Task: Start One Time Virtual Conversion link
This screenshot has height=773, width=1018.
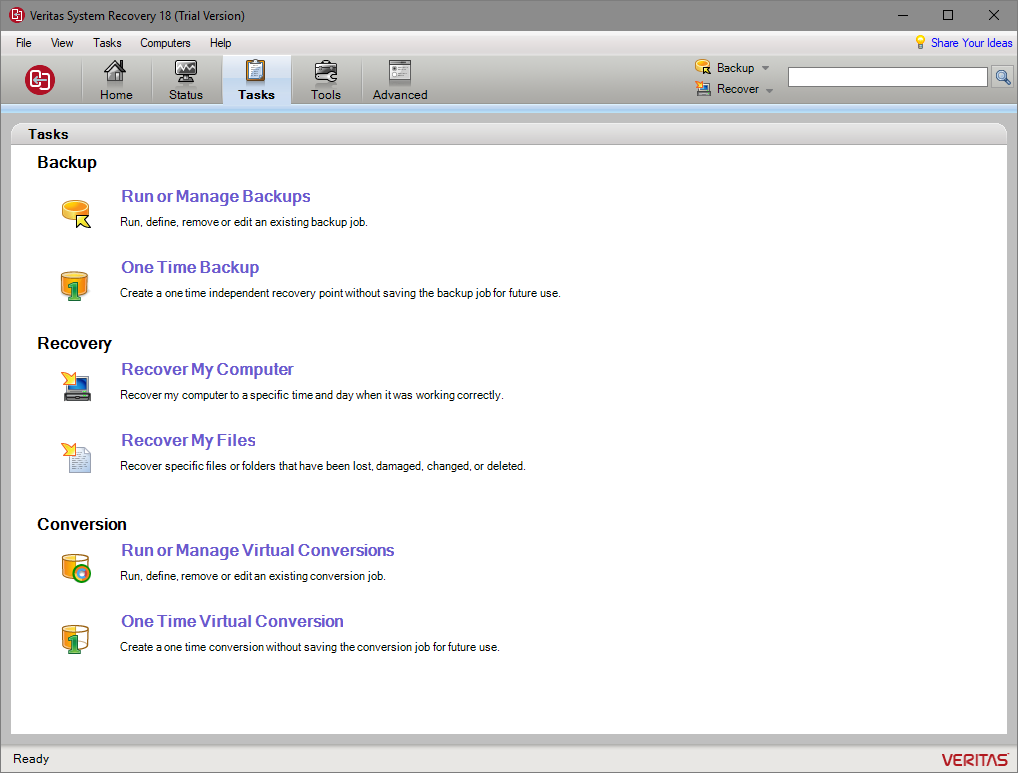Action: coord(232,621)
